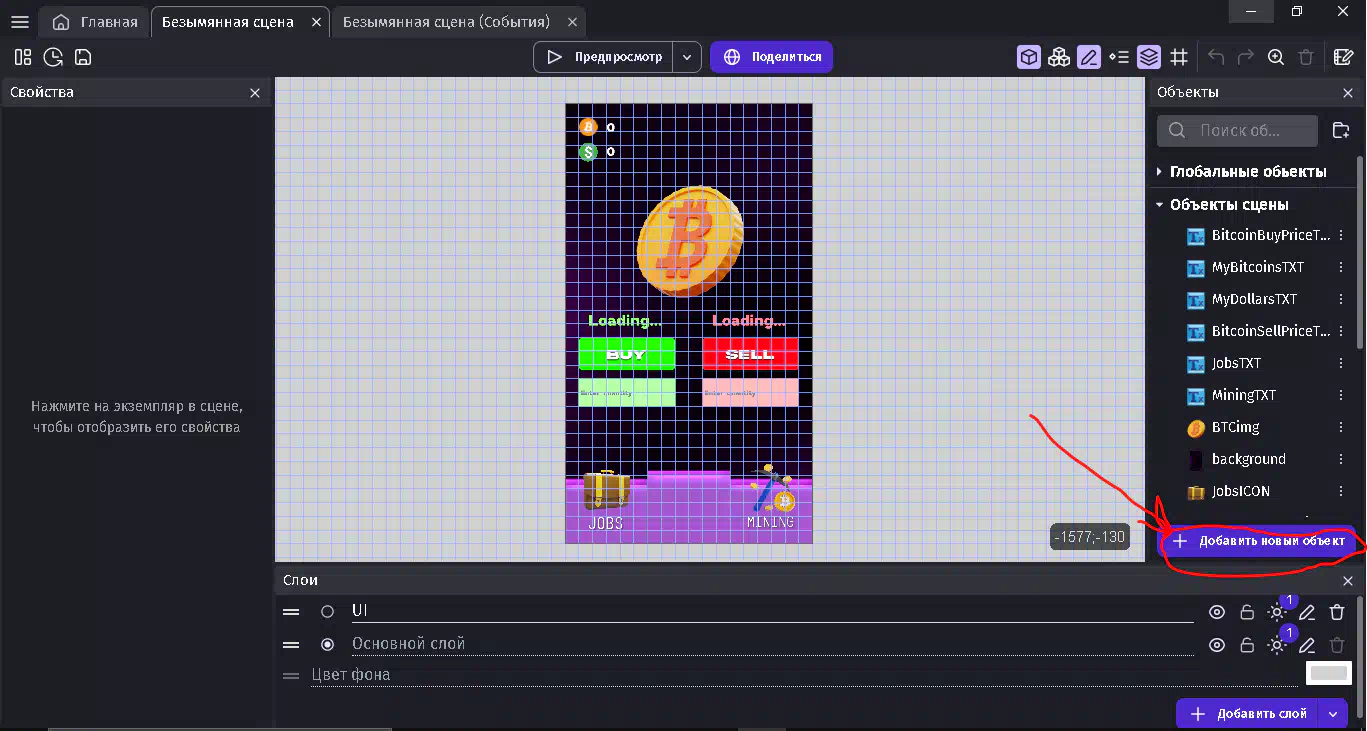The width and height of the screenshot is (1367, 731).
Task: Open effects of Основной слой
Action: click(1277, 645)
